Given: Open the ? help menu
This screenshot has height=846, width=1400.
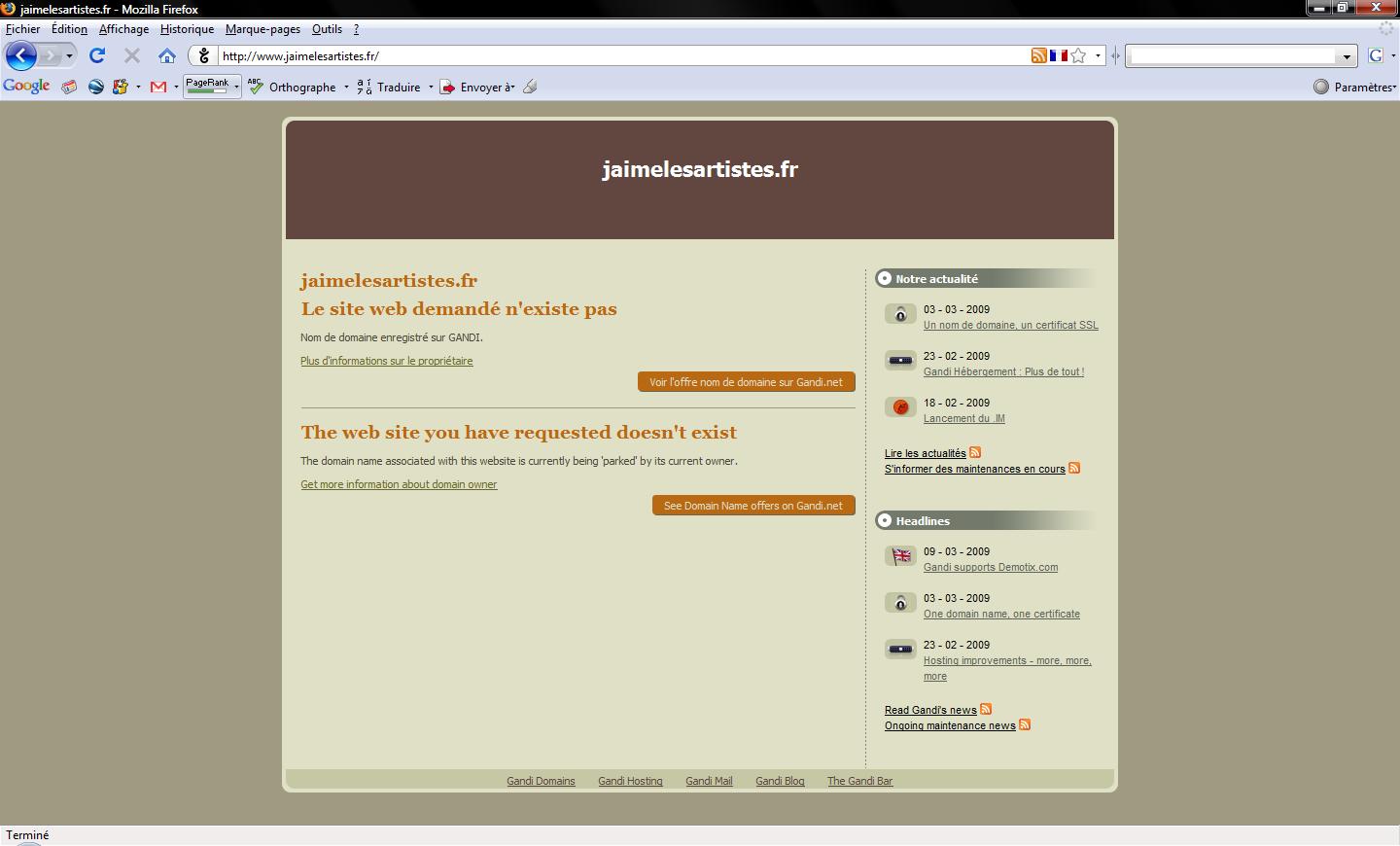Looking at the screenshot, I should point(356,29).
